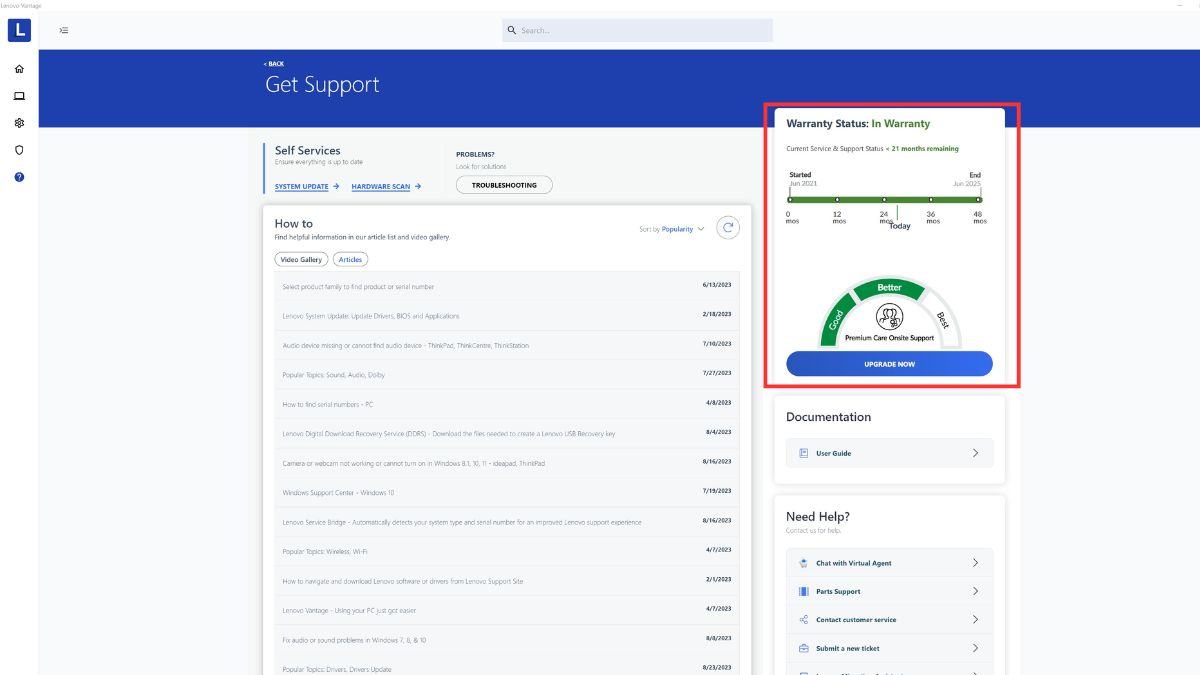Screen dimensions: 1200x675
Task: Select the Support question mark icon
Action: coord(19,177)
